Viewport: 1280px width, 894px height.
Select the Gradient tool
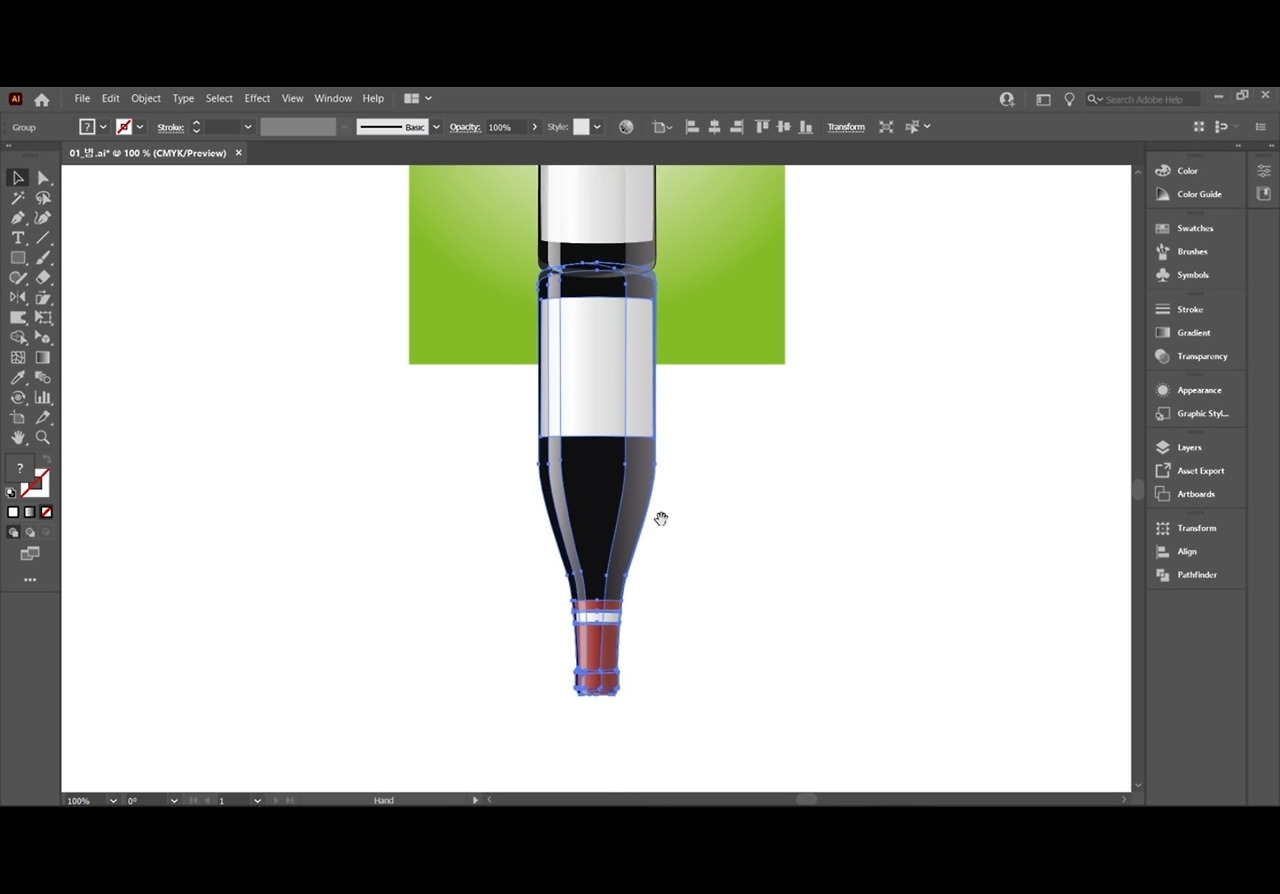[43, 358]
